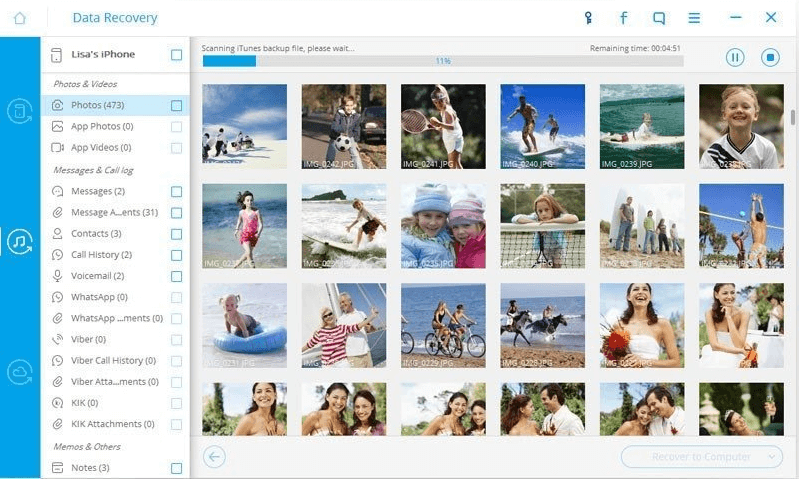Switch to Recover from iOS Device mode
Image resolution: width=801 pixels, height=479 pixels.
(20, 111)
